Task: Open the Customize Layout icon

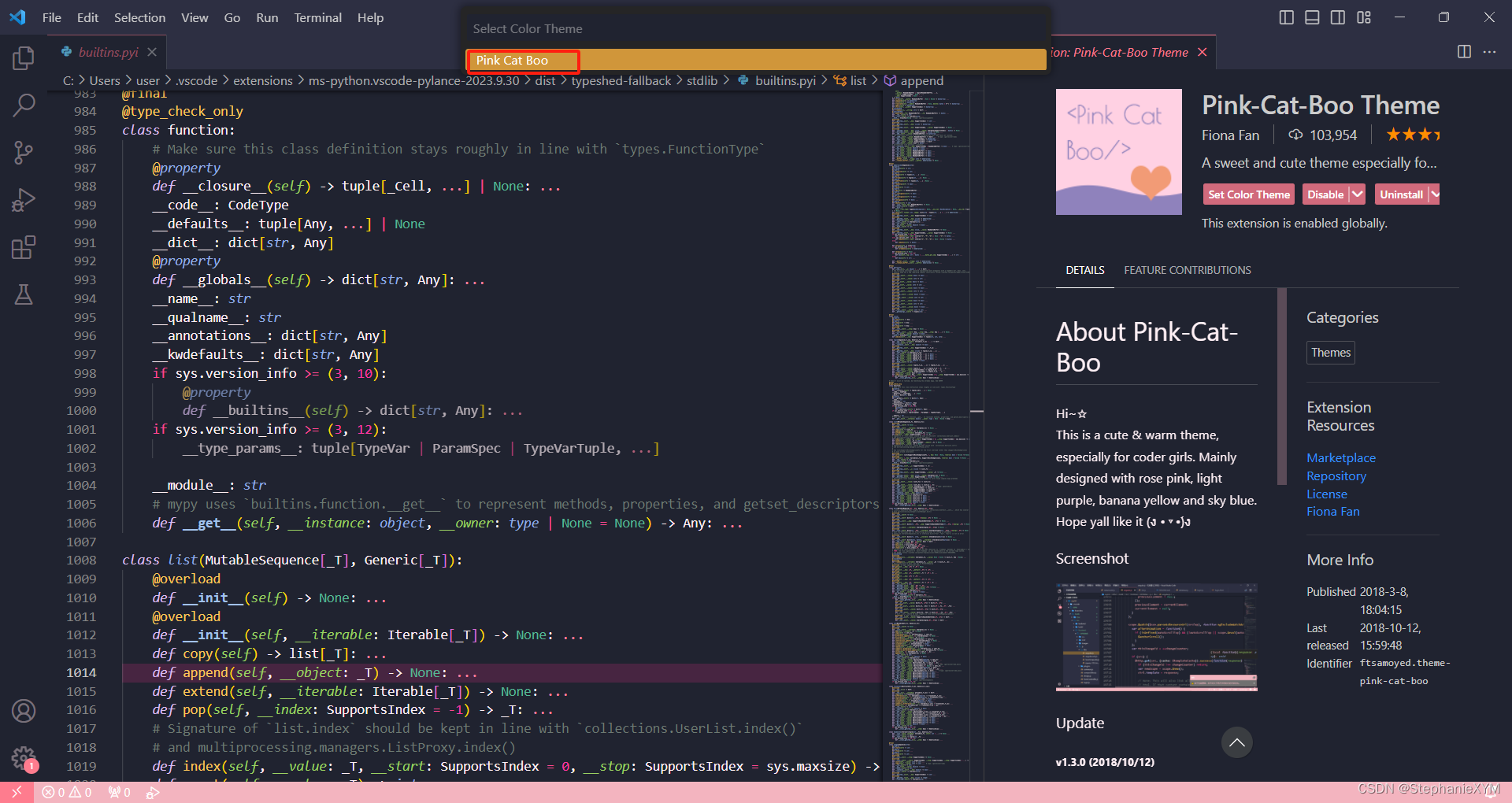Action: click(1364, 17)
